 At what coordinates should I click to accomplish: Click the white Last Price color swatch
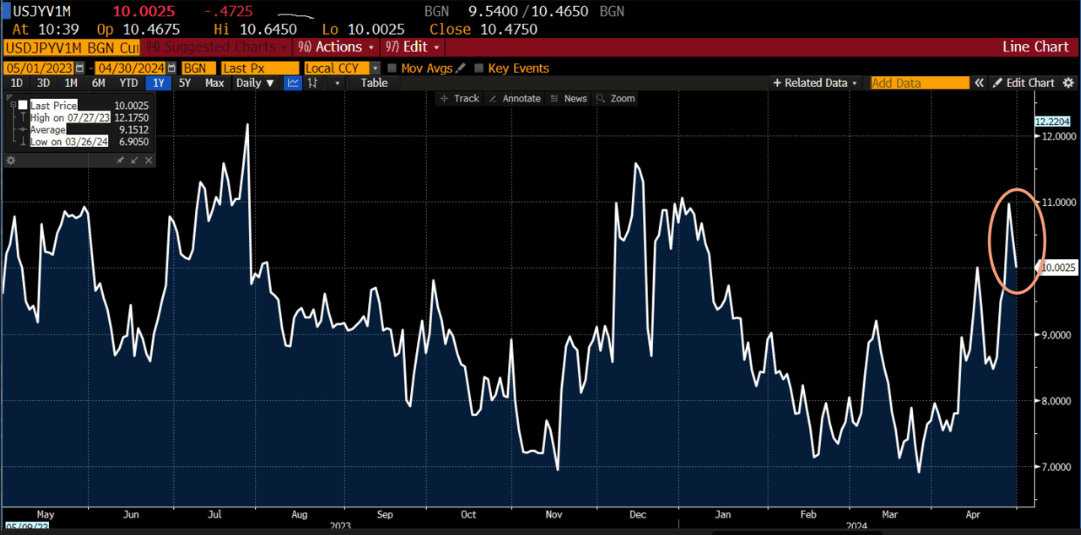(23, 105)
